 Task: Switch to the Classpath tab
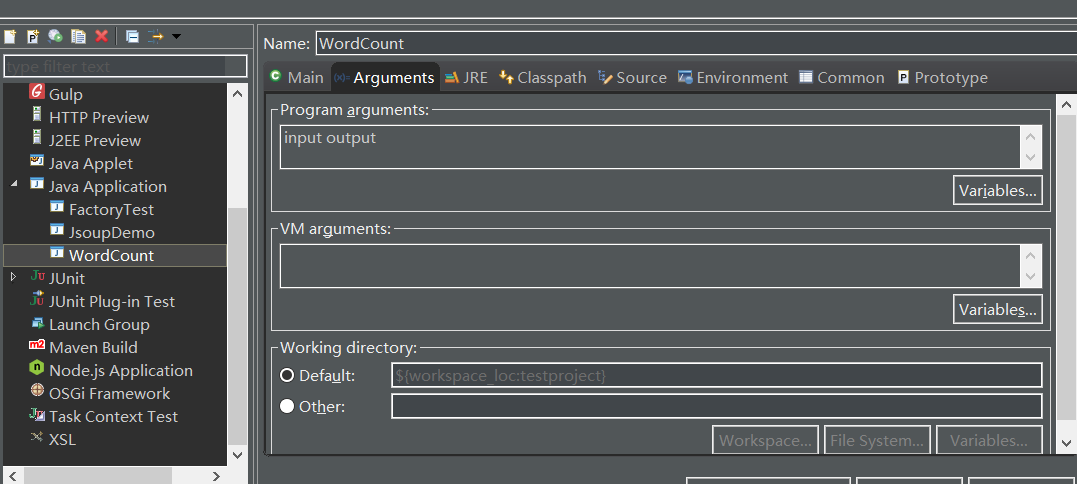[543, 78]
